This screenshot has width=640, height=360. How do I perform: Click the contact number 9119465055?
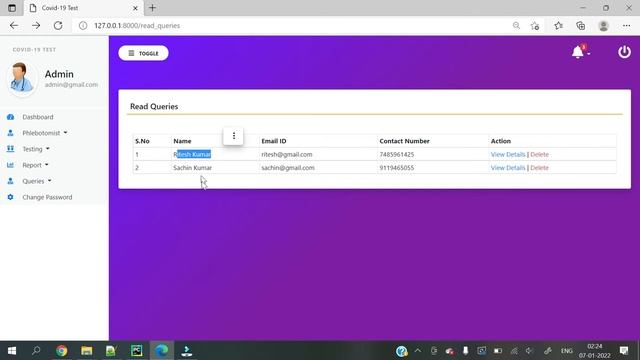(x=396, y=168)
